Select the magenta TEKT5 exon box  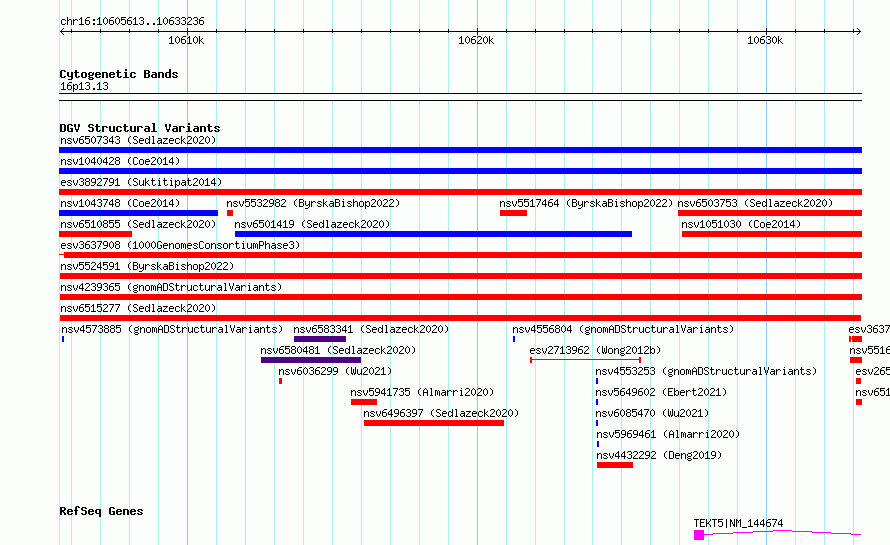coord(699,535)
